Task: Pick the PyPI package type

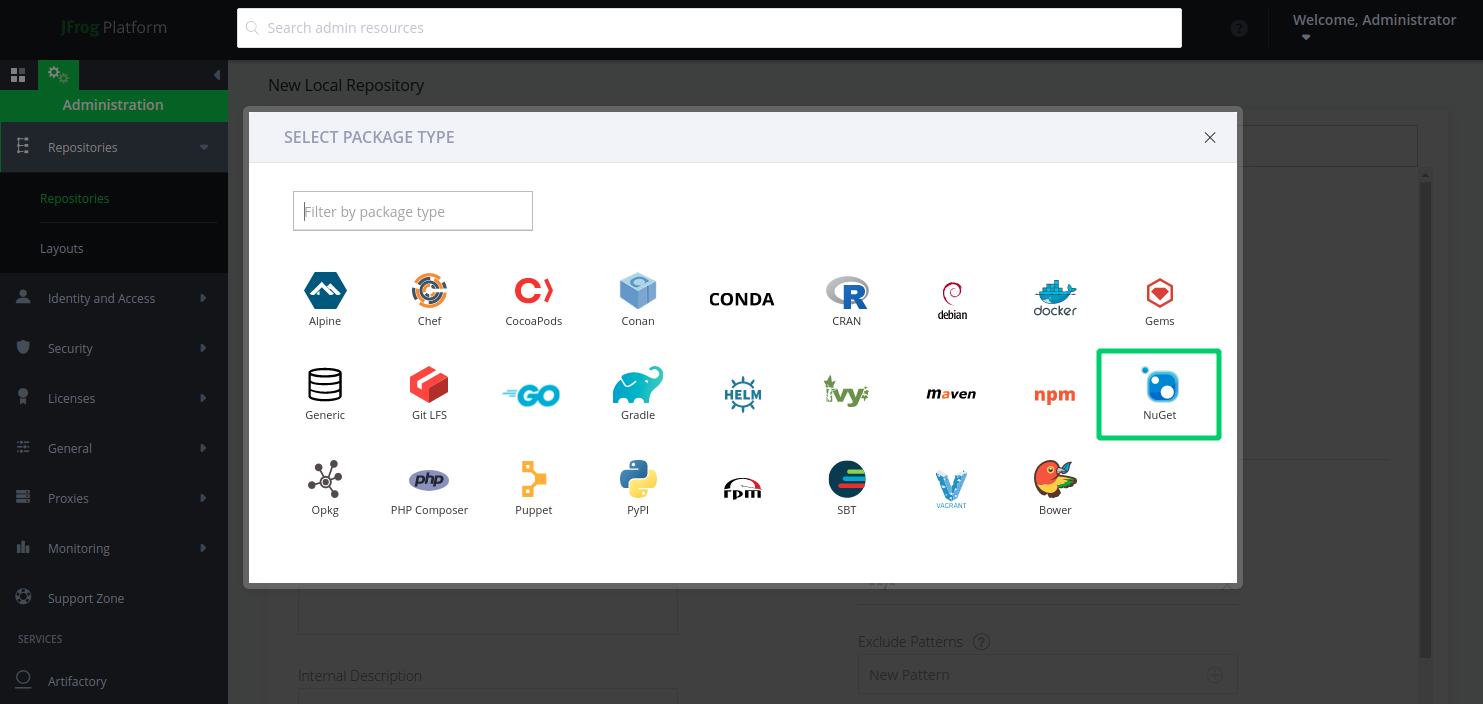Action: coord(637,487)
